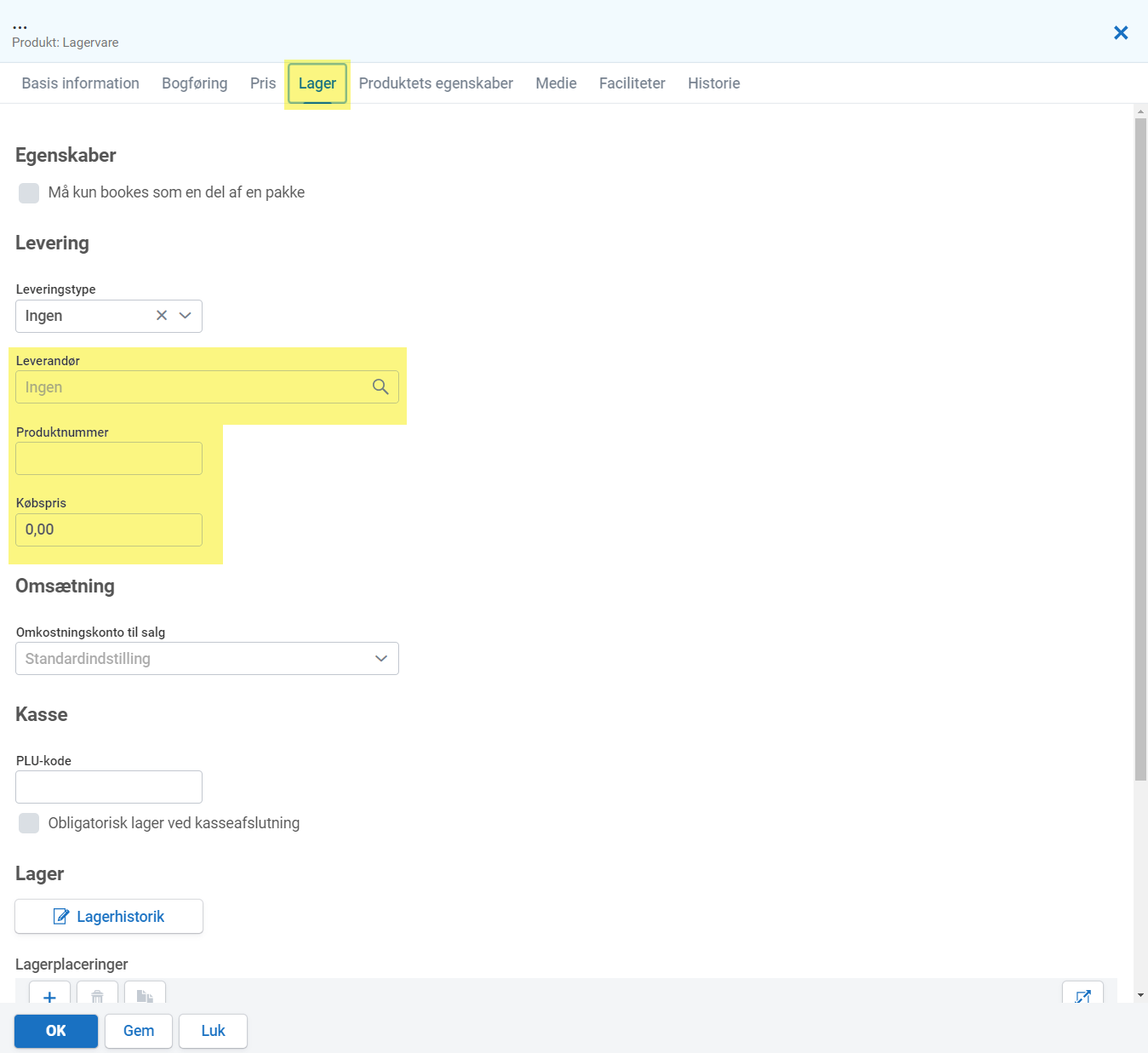Copy the Lagerplacering with the duplicate icon
This screenshot has height=1053, width=1148.
pyautogui.click(x=146, y=994)
